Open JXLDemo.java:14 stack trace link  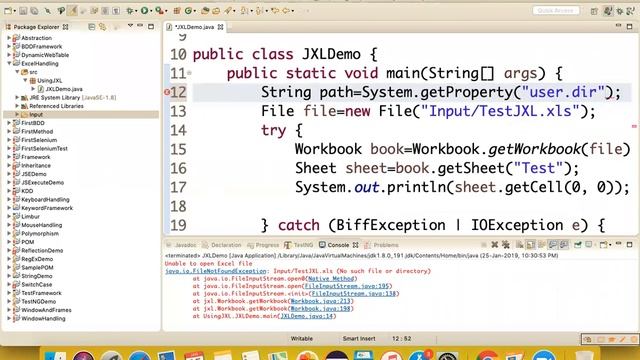point(306,316)
